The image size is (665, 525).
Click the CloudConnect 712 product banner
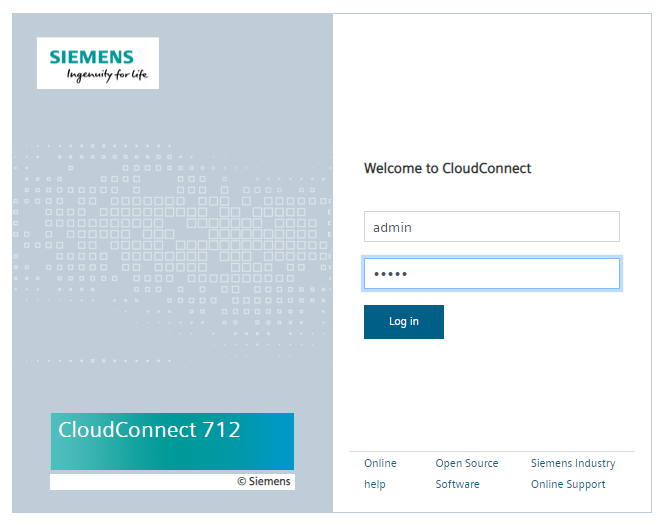coord(172,441)
